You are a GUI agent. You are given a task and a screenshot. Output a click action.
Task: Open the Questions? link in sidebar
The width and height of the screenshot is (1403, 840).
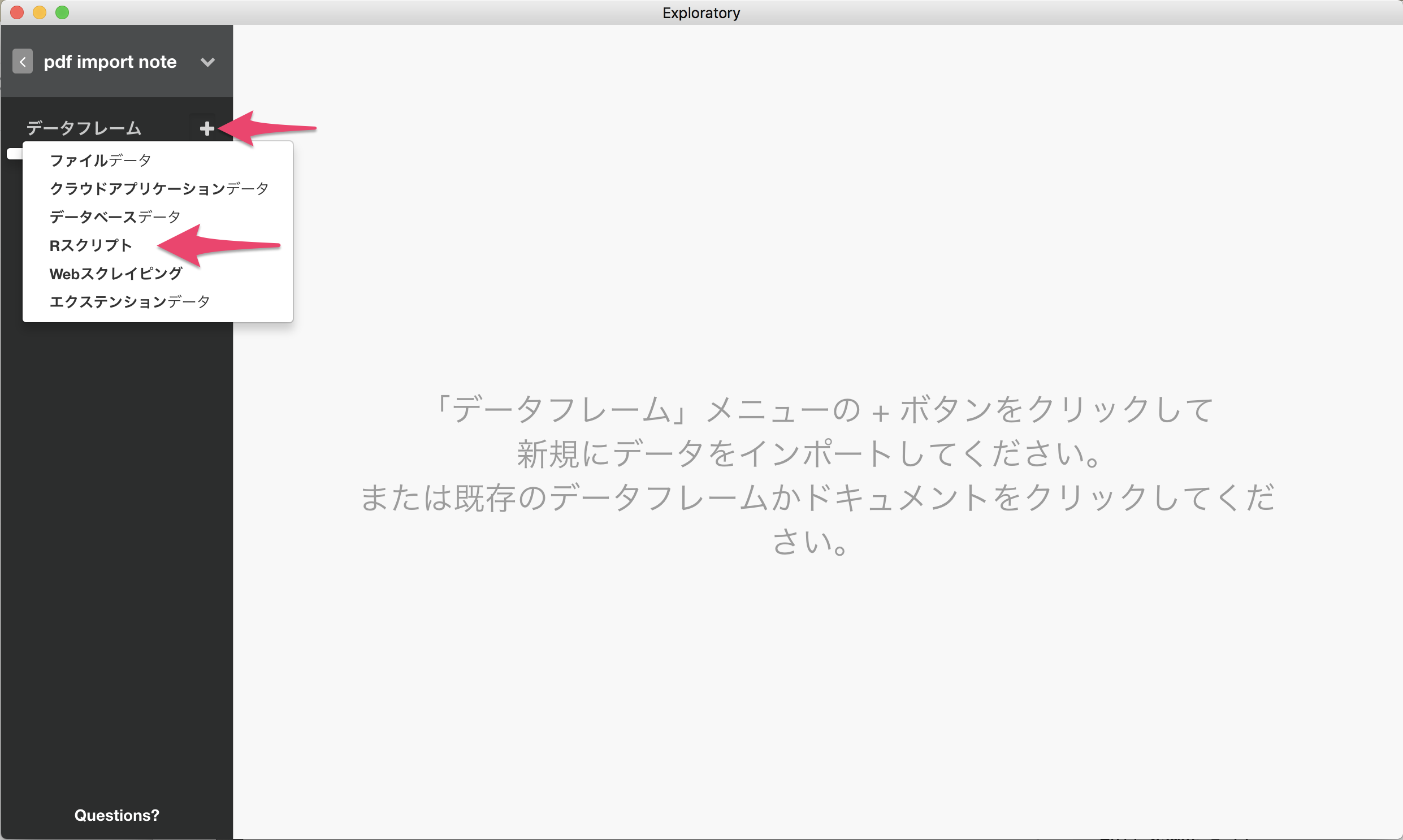tap(116, 815)
